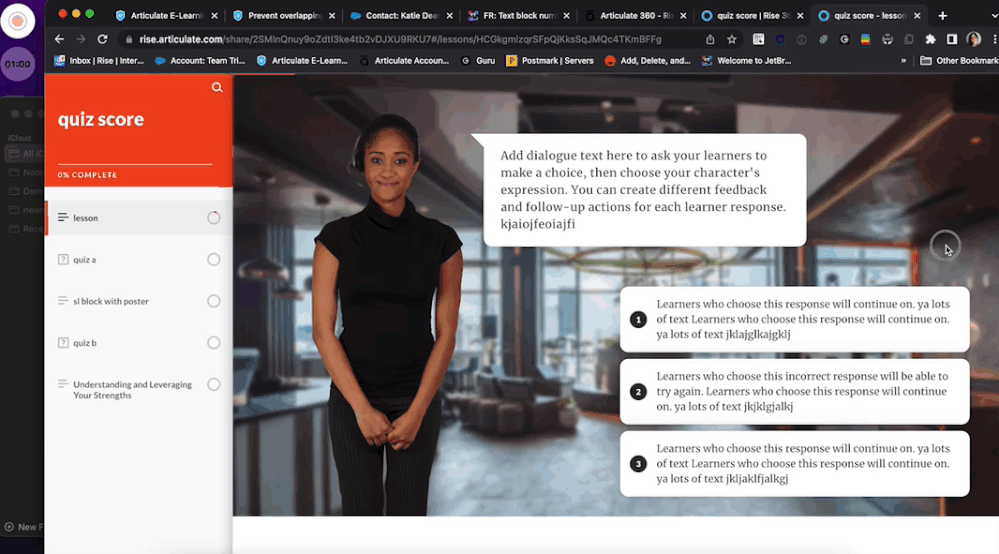Viewport: 999px width, 554px height.
Task: Open quiz a in the sidebar
Action: point(139,259)
